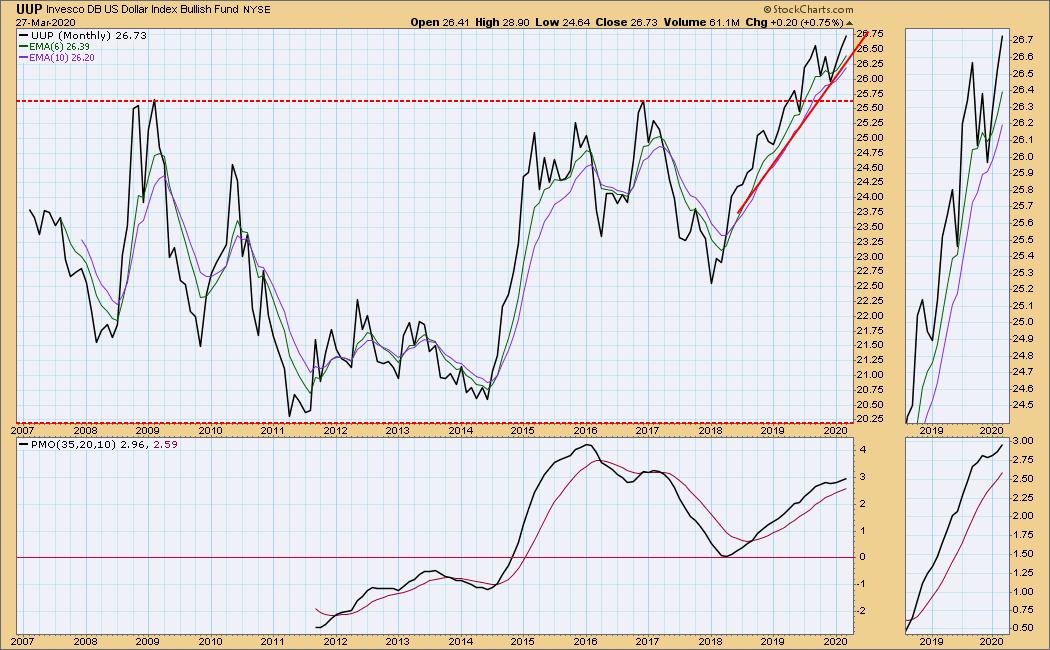Click the 25.5 label on the zoom panel axis
This screenshot has height=650, width=1050.
pyautogui.click(x=1021, y=239)
